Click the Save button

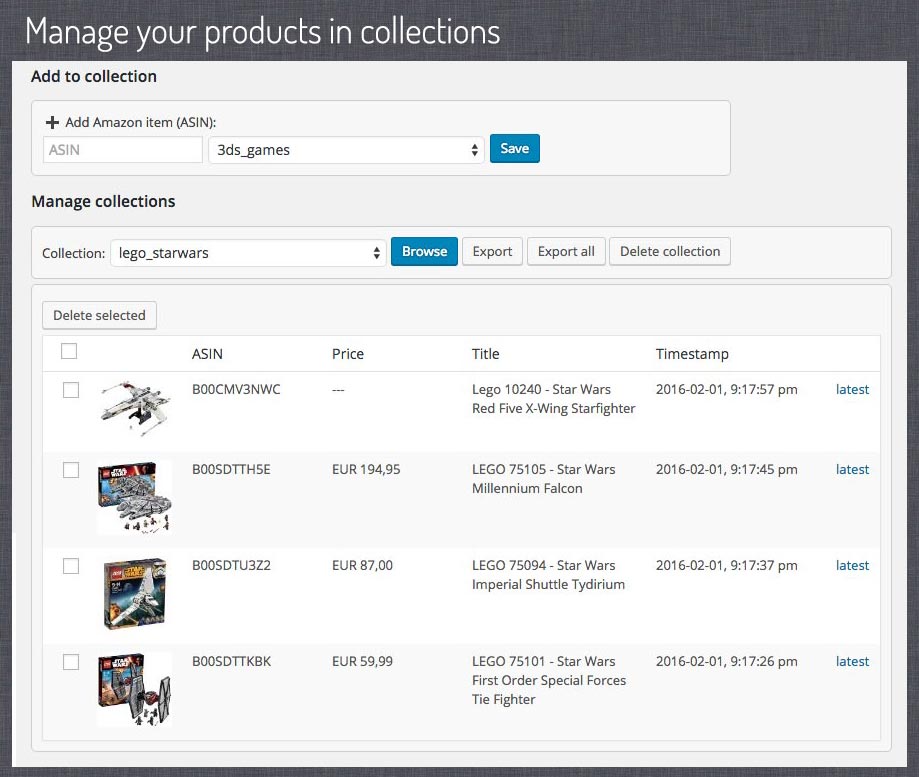(x=515, y=149)
